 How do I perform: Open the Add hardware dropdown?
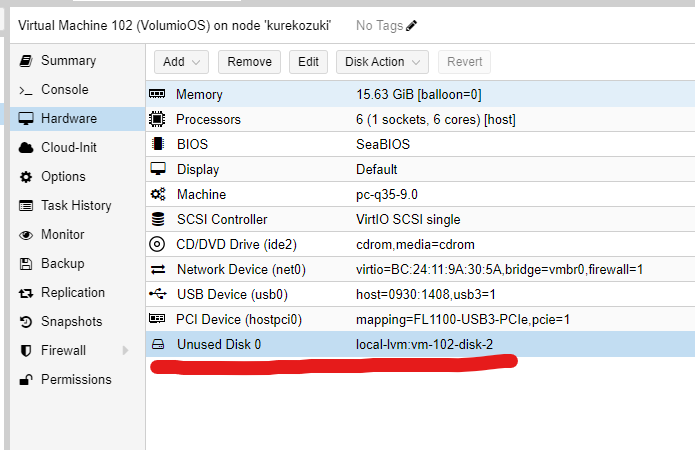pyautogui.click(x=181, y=62)
